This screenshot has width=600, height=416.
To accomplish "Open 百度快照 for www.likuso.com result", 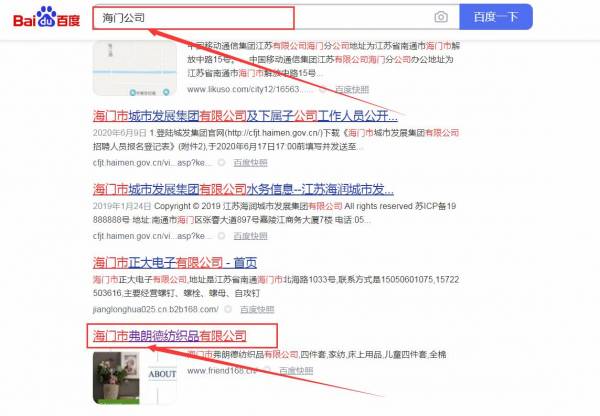I will coord(351,90).
